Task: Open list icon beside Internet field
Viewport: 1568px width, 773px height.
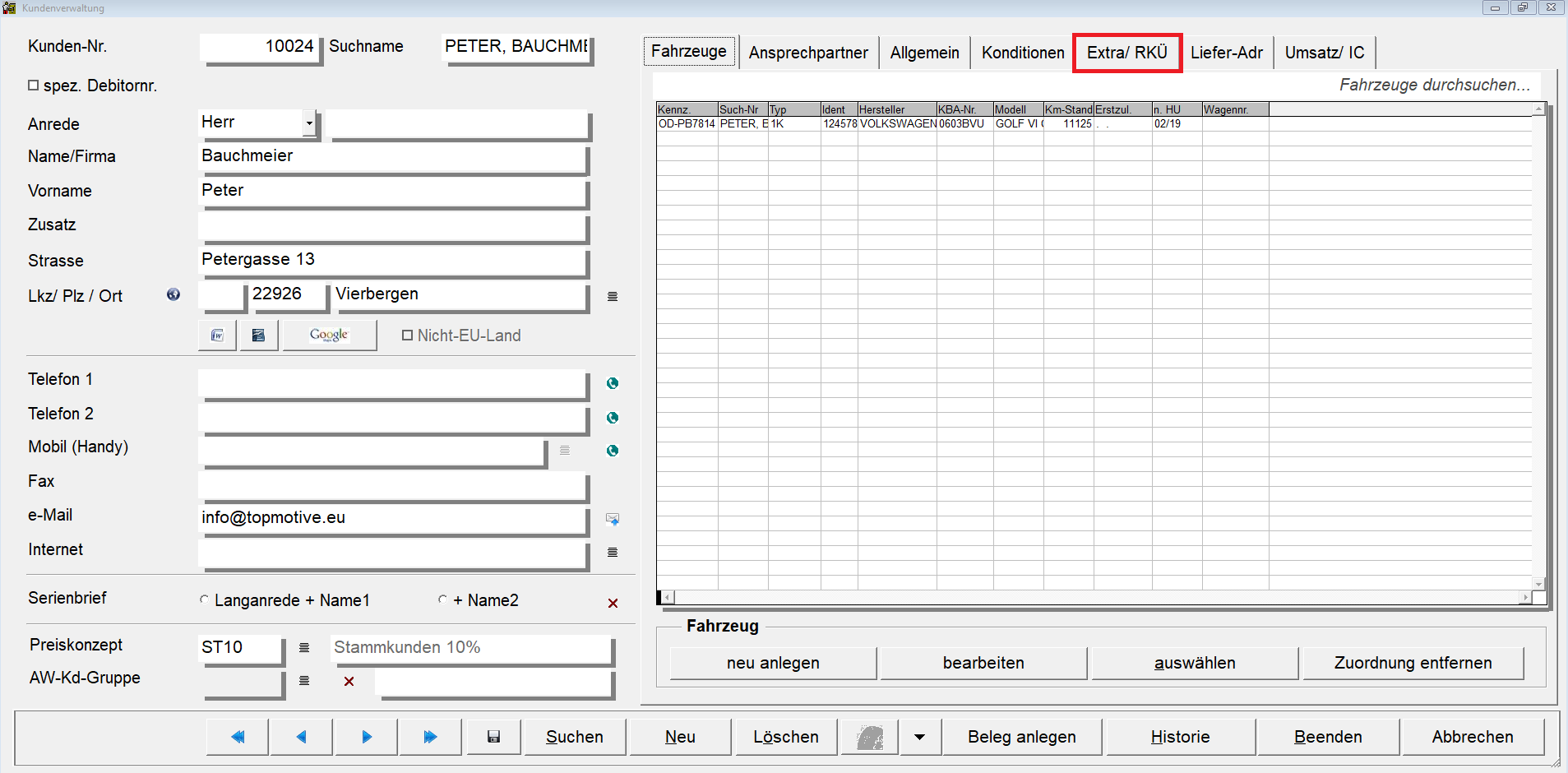Action: pos(613,552)
